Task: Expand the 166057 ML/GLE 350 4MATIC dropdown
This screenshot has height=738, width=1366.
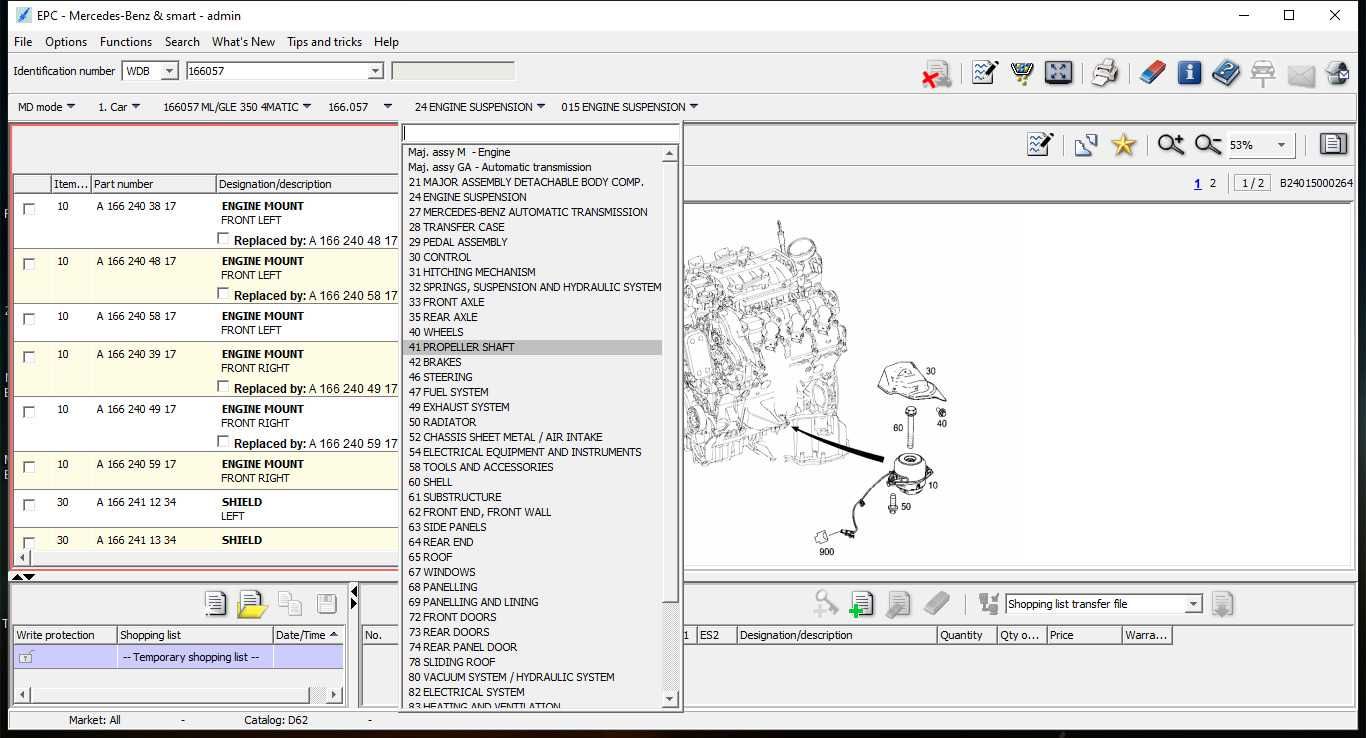Action: (237, 107)
